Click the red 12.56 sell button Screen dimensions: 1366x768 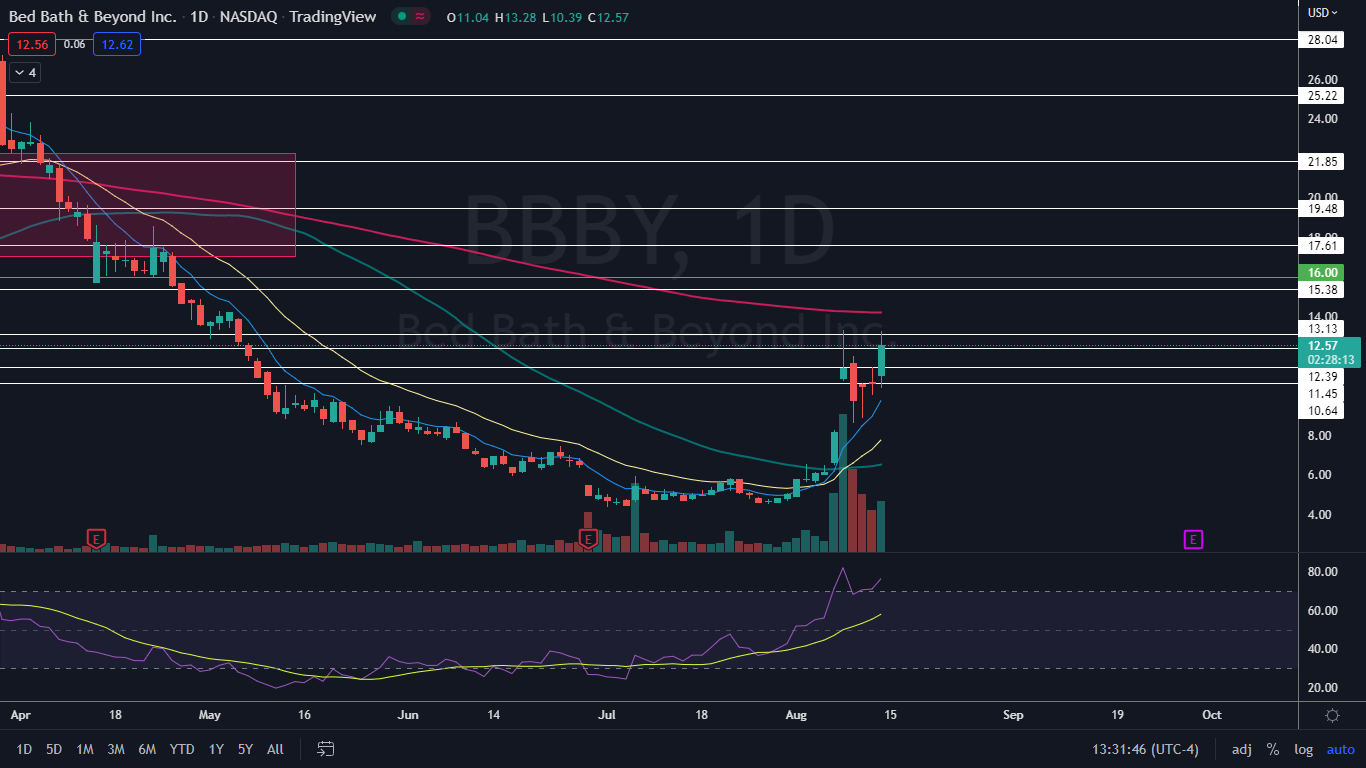pos(31,44)
